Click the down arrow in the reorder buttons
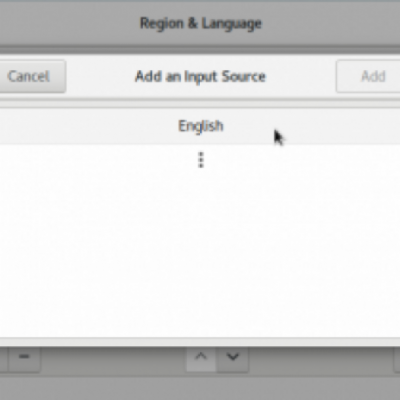Viewport: 400px width, 400px height. [232, 357]
